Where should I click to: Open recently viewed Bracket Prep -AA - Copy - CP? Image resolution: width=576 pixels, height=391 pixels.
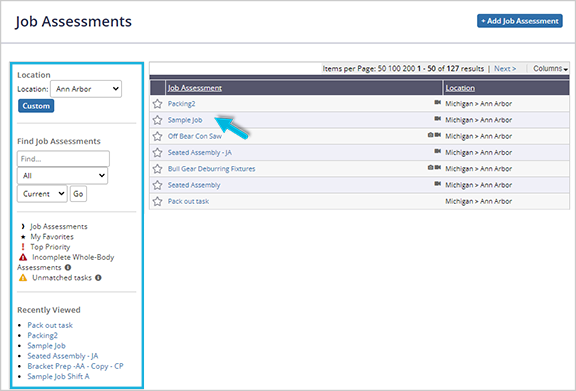(x=75, y=366)
